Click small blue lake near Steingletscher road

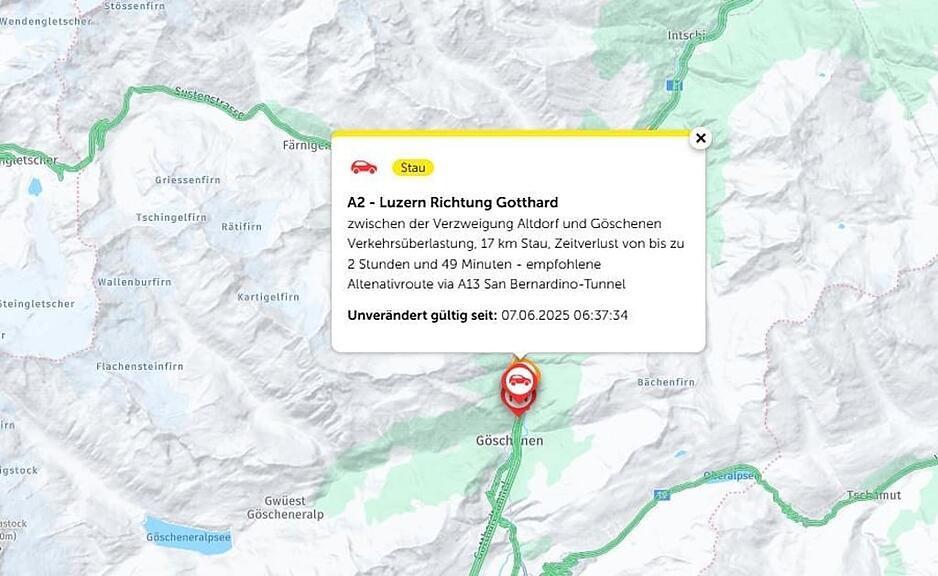coord(35,187)
